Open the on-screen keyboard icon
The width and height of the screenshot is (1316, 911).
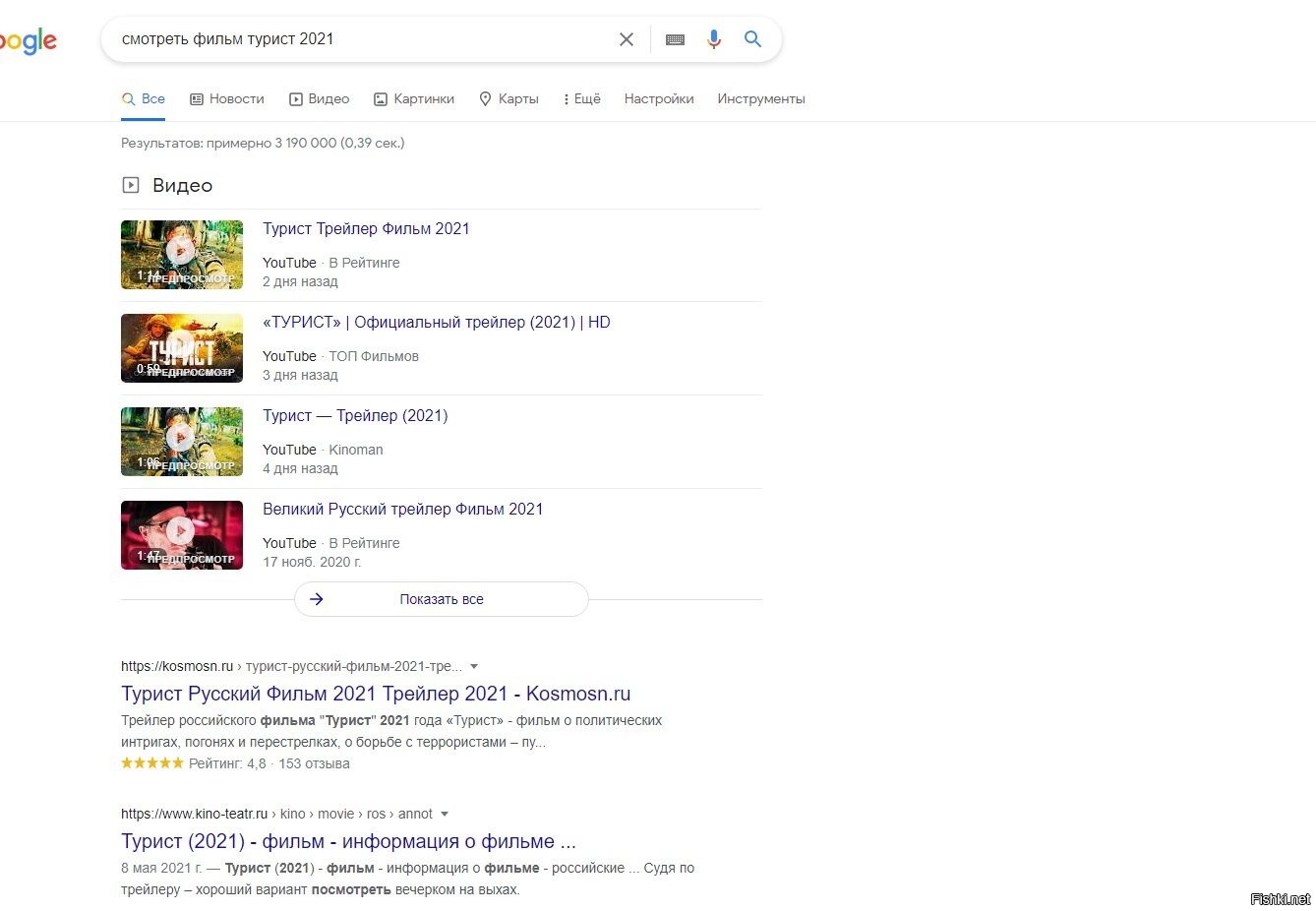click(x=675, y=39)
